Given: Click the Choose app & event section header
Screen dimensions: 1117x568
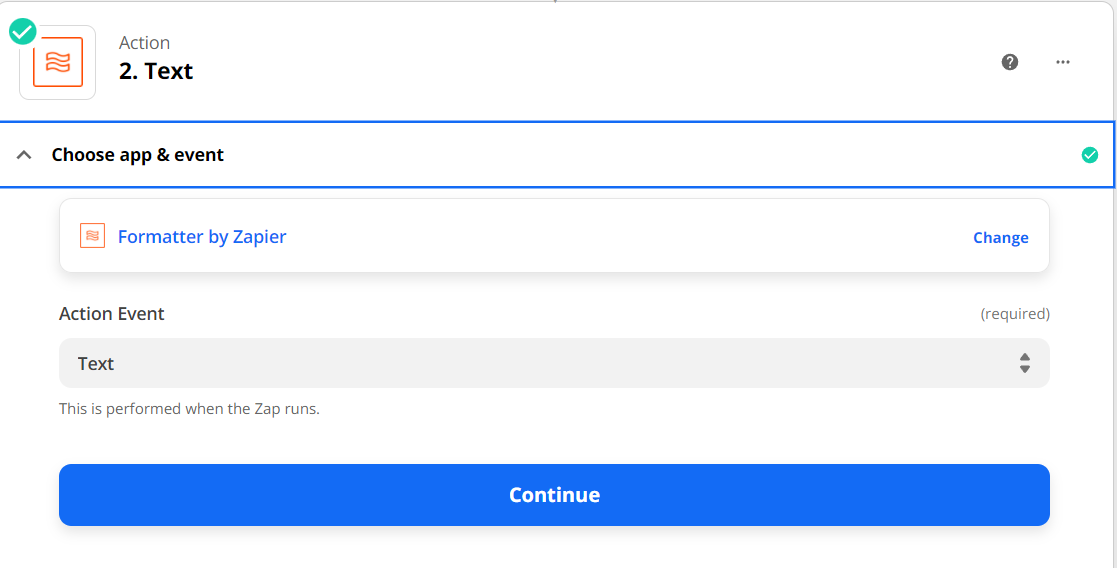Looking at the screenshot, I should click(x=138, y=155).
